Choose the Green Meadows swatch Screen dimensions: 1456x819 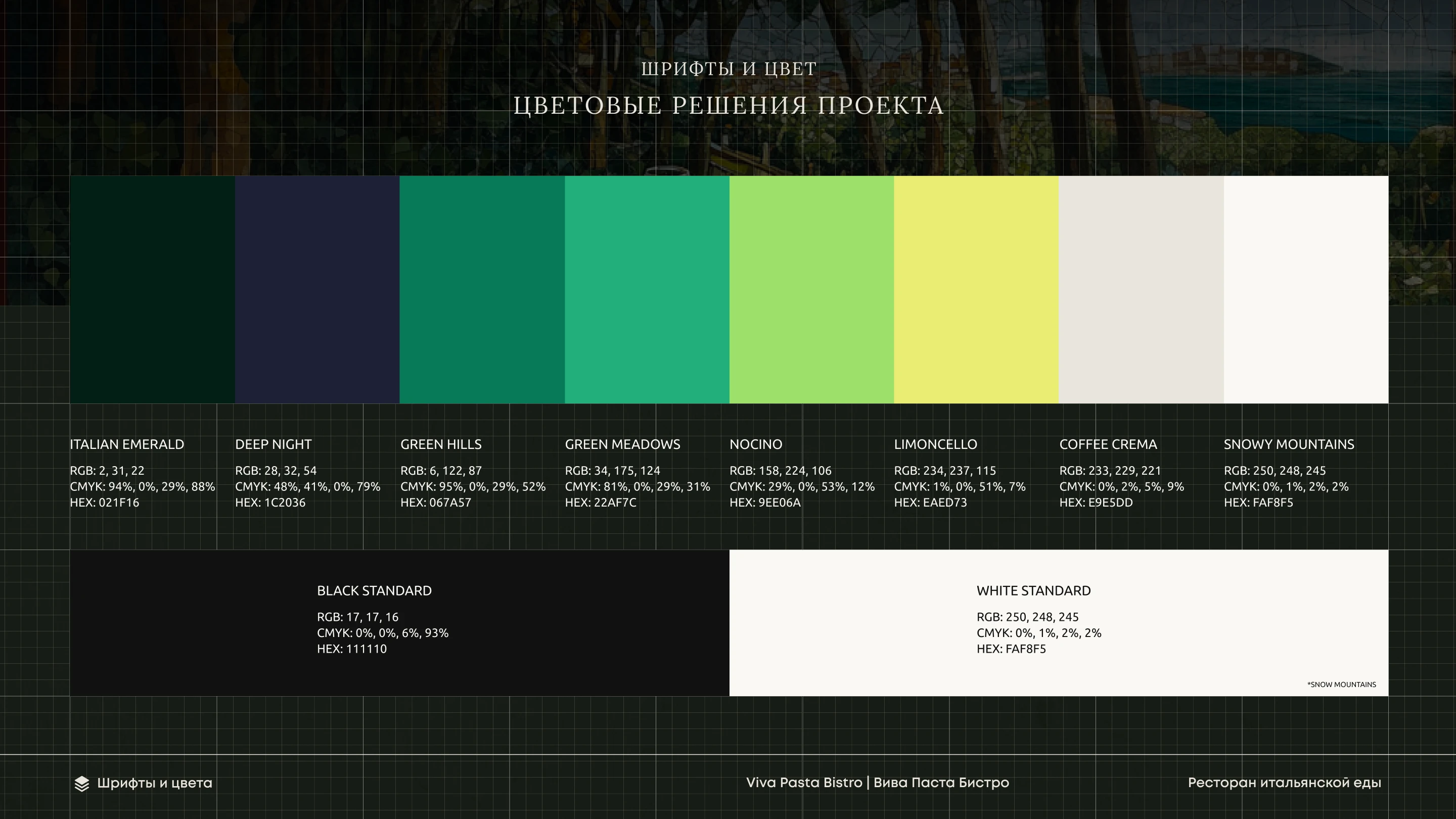(x=647, y=289)
